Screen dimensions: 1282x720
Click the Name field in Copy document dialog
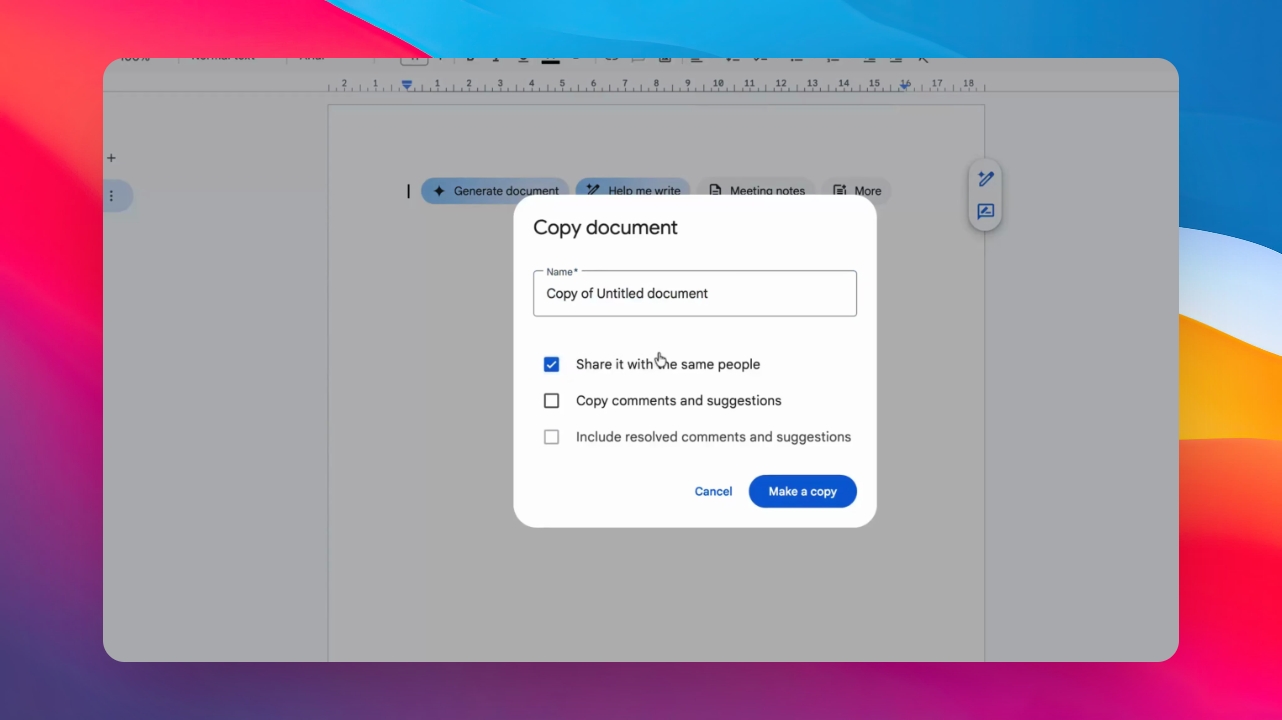pos(695,293)
